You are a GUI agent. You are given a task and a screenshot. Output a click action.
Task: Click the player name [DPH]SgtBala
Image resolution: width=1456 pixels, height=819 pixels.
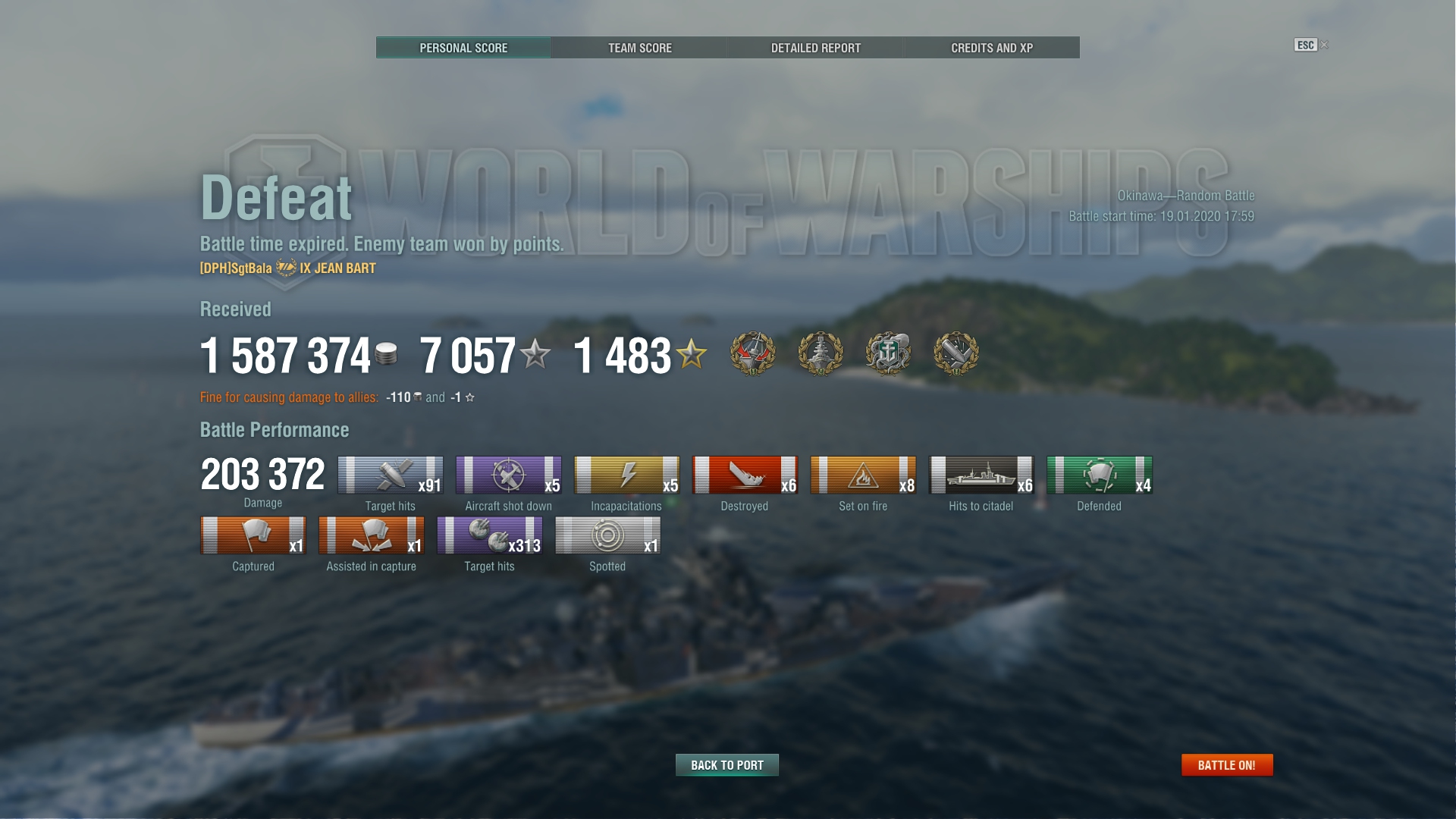[236, 268]
